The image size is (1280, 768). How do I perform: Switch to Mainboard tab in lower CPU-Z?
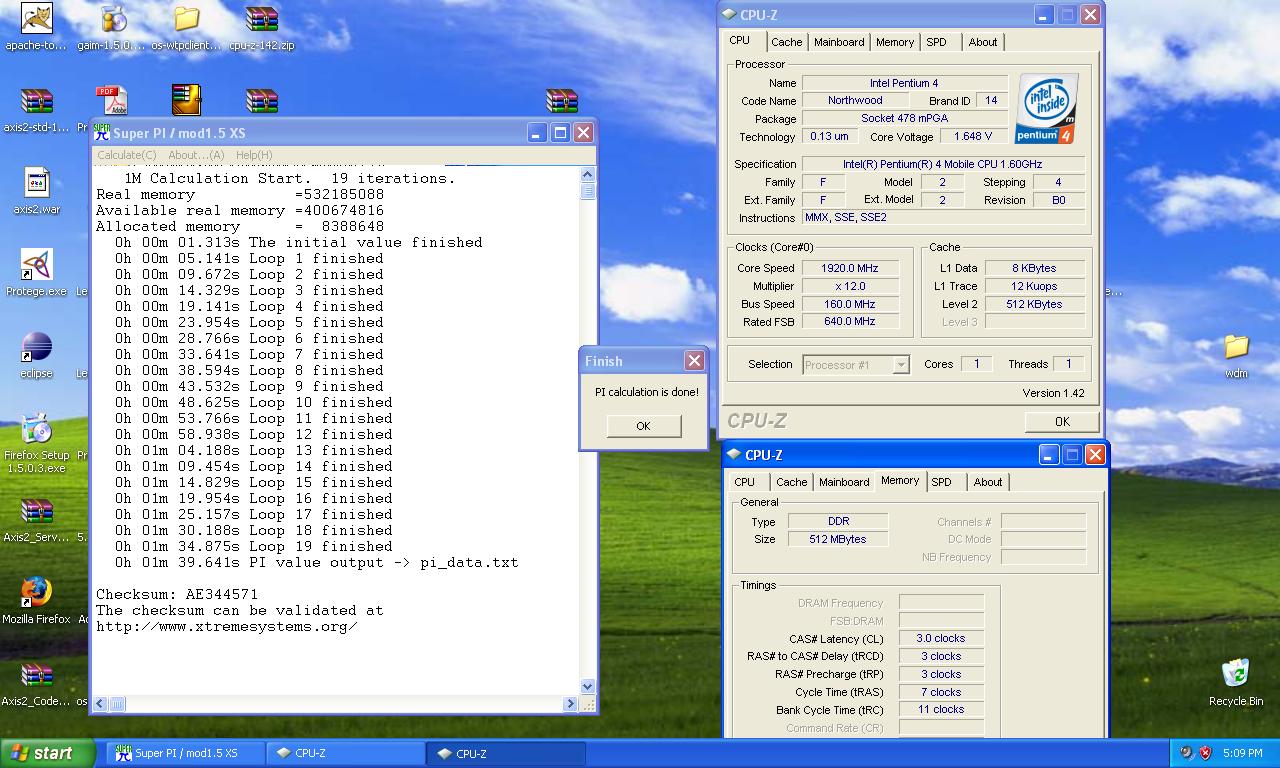pos(844,482)
